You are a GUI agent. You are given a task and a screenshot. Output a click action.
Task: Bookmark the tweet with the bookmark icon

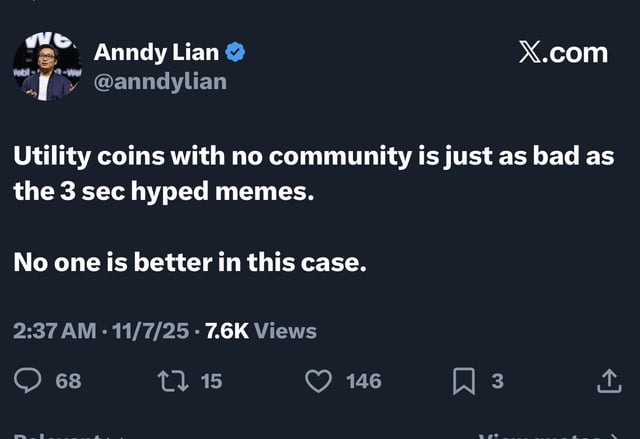pyautogui.click(x=464, y=381)
